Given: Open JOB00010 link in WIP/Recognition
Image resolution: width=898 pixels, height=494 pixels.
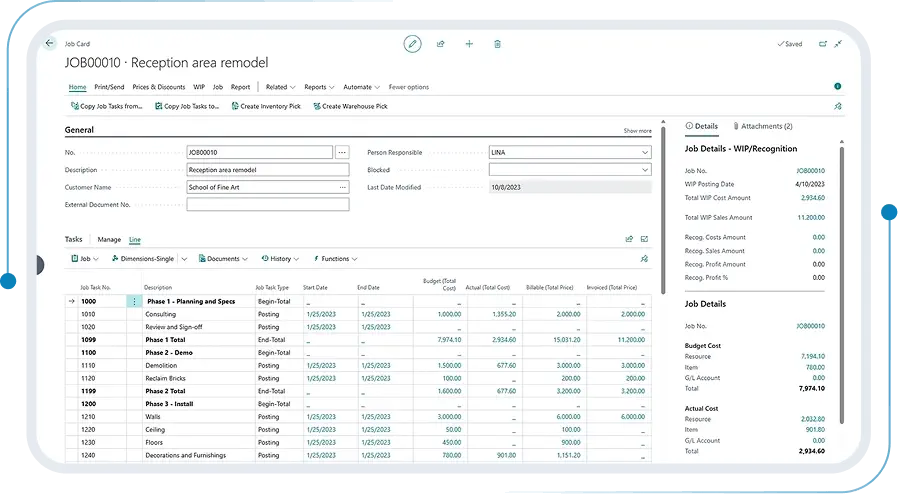Looking at the screenshot, I should tap(810, 171).
